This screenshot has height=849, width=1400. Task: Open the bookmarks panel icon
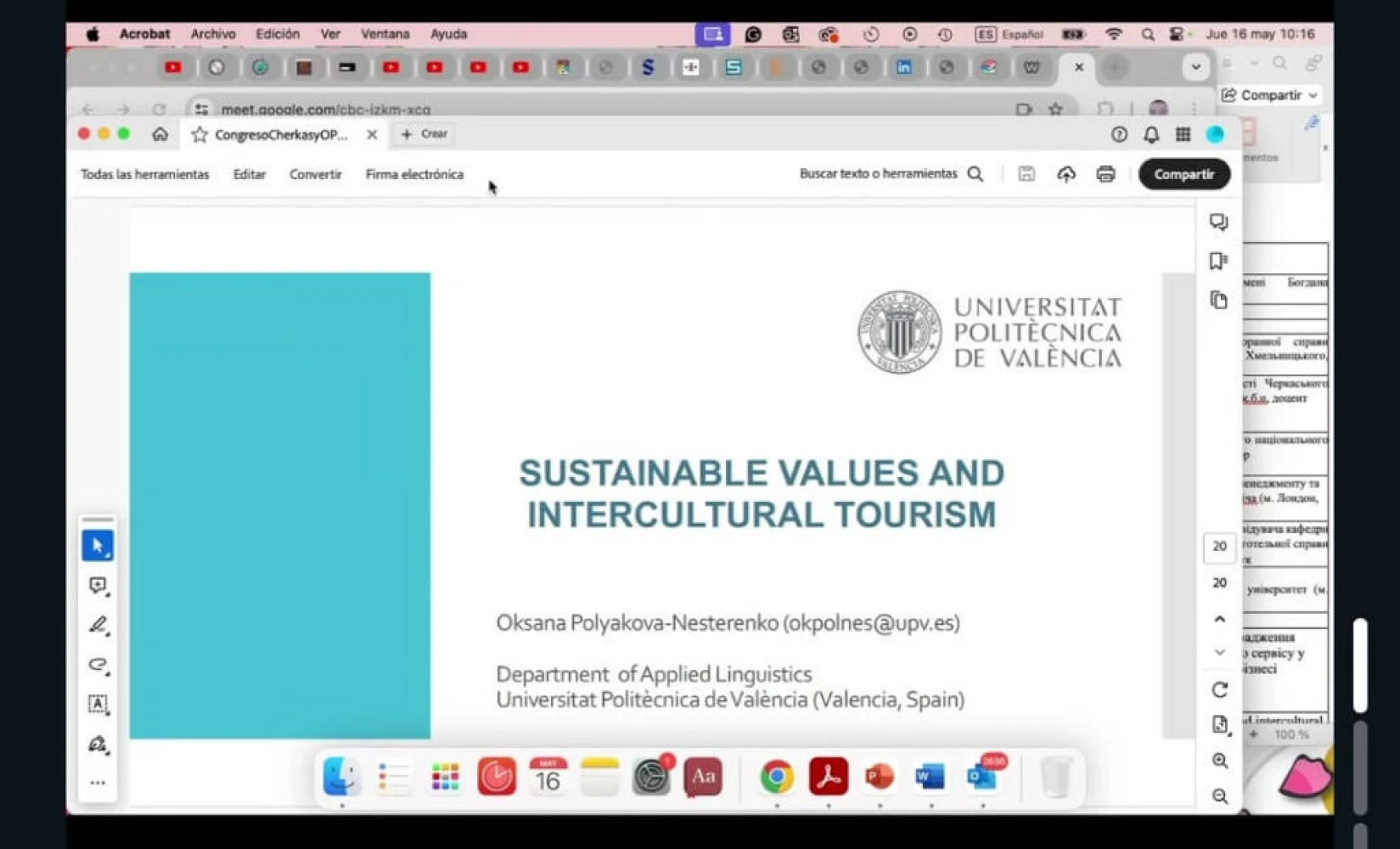click(x=1218, y=261)
